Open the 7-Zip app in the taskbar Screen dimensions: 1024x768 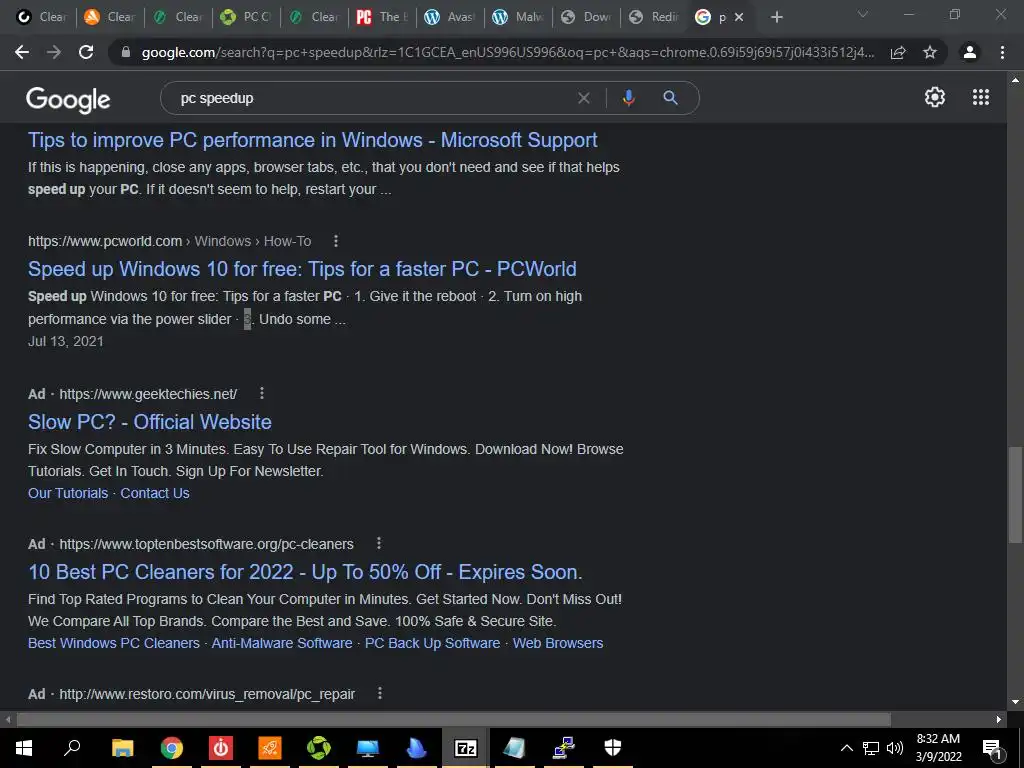point(466,747)
